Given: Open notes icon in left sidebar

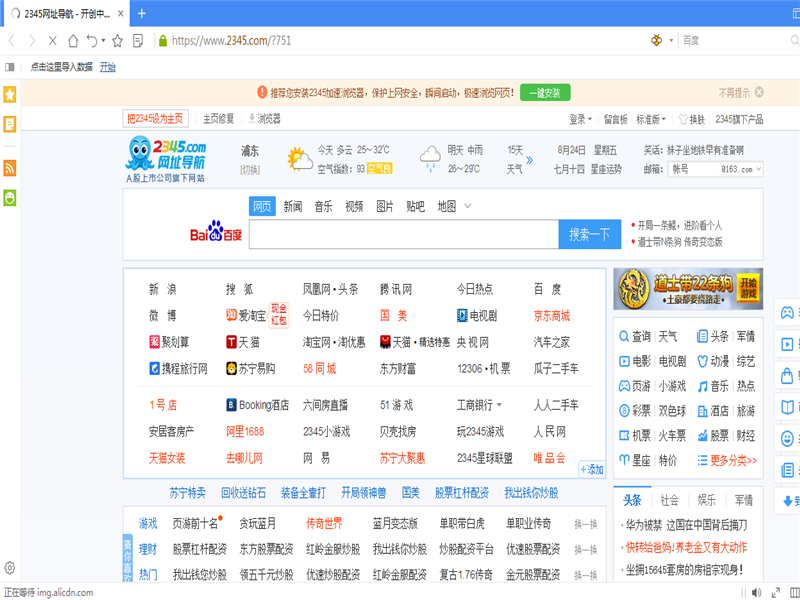Looking at the screenshot, I should point(10,124).
